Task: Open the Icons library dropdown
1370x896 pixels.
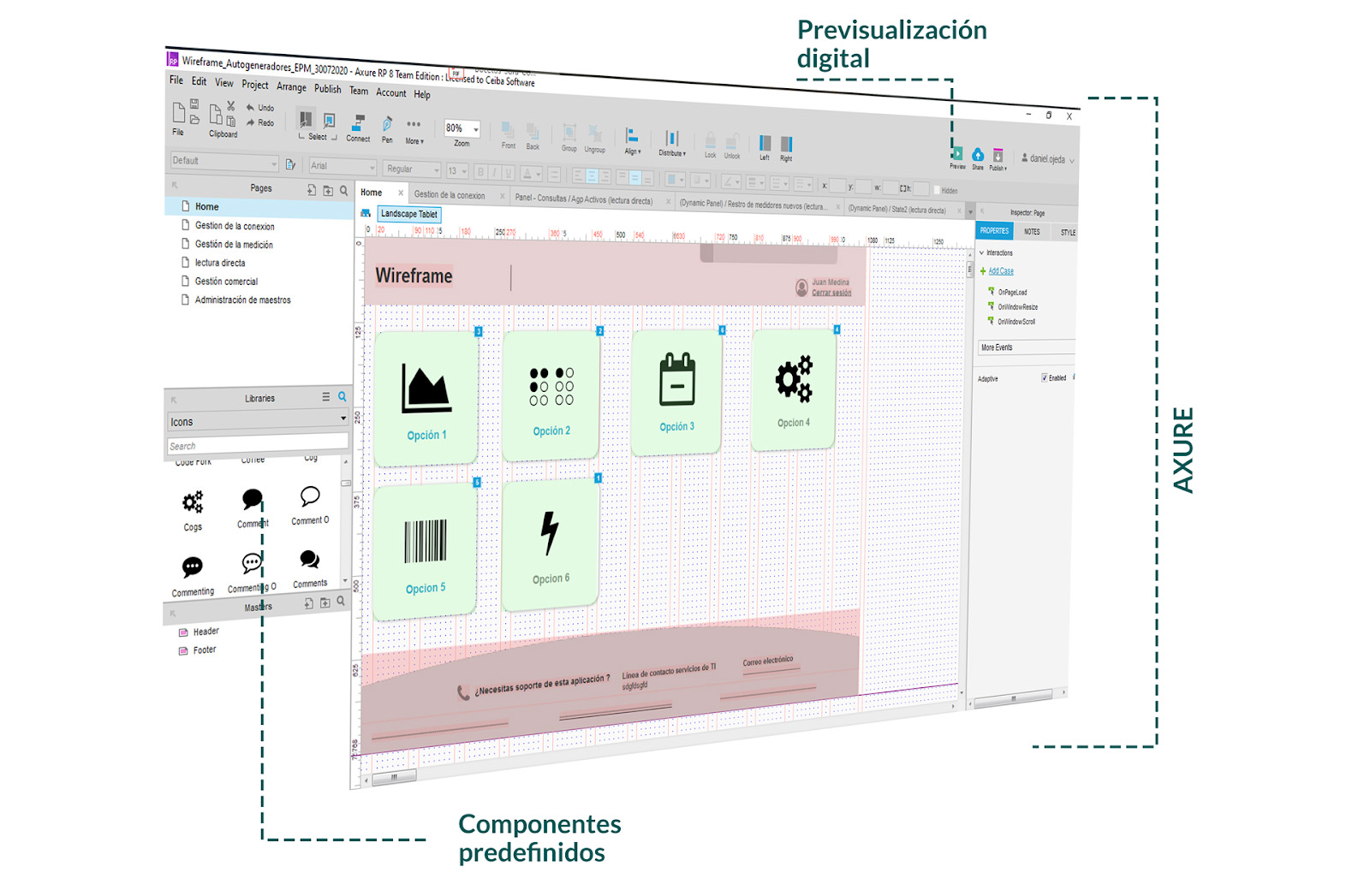Action: [258, 420]
